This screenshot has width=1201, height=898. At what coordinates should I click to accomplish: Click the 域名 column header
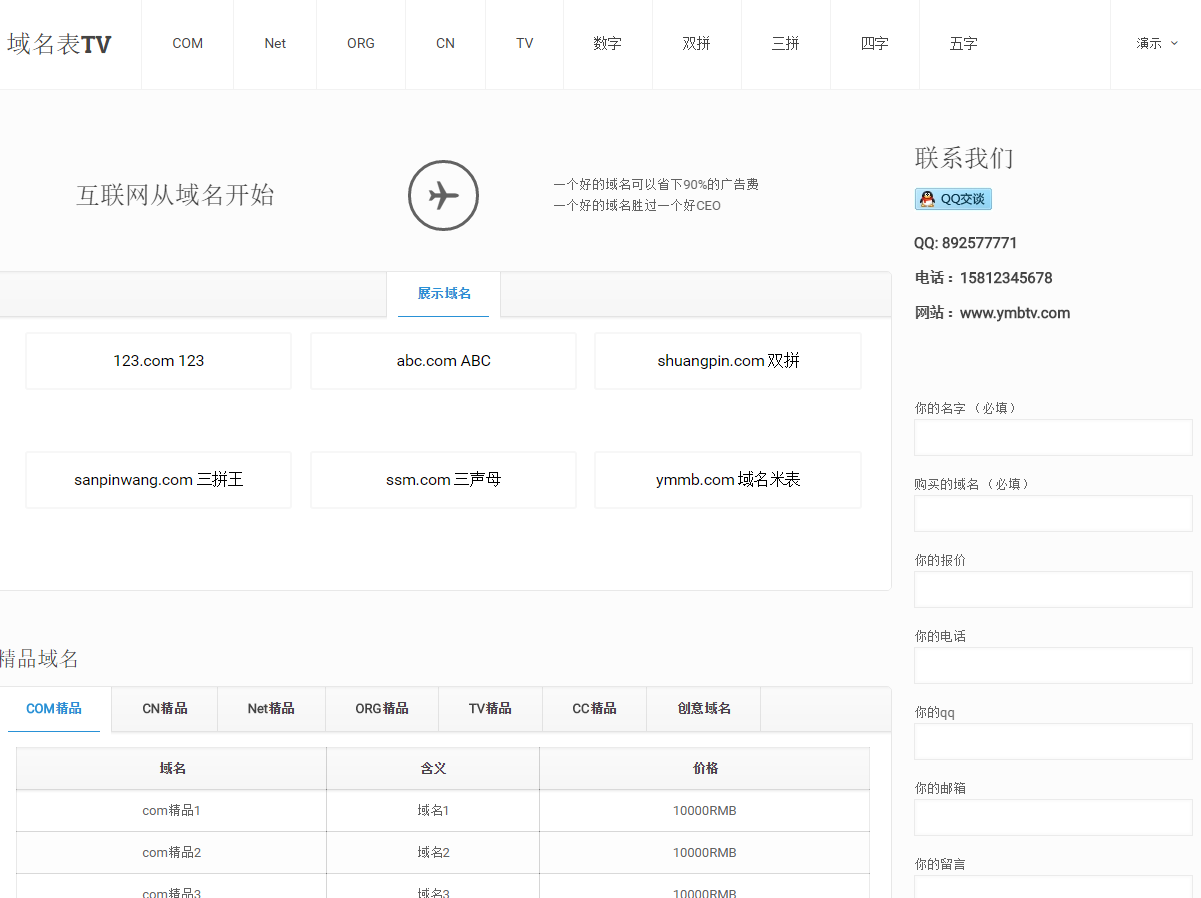pos(172,769)
